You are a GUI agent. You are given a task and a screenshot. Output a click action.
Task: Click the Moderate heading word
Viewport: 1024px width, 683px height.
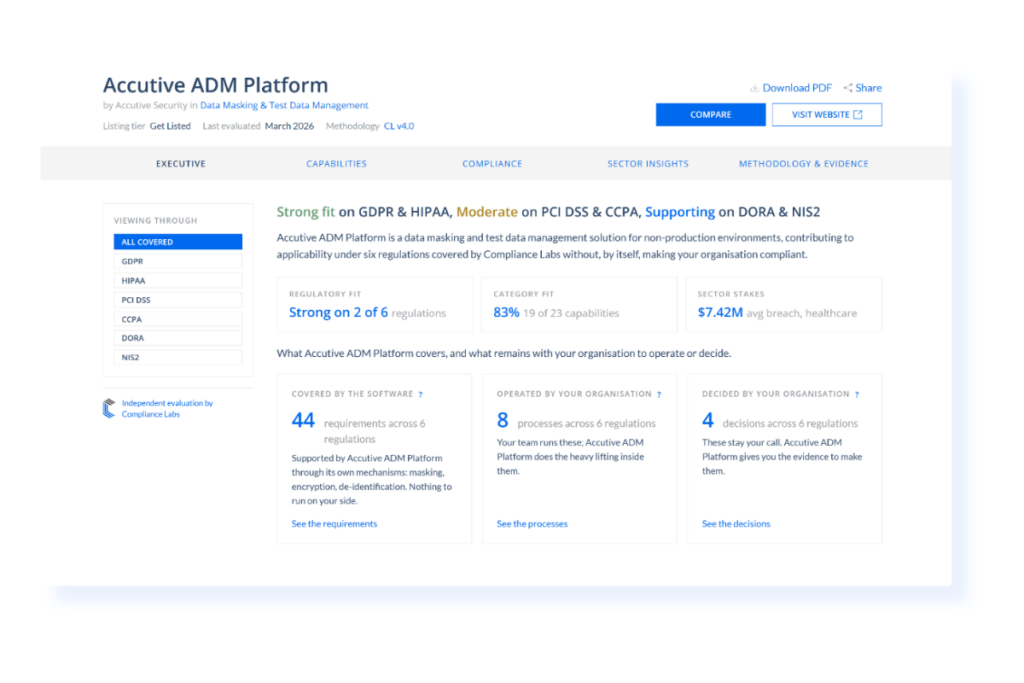point(487,212)
